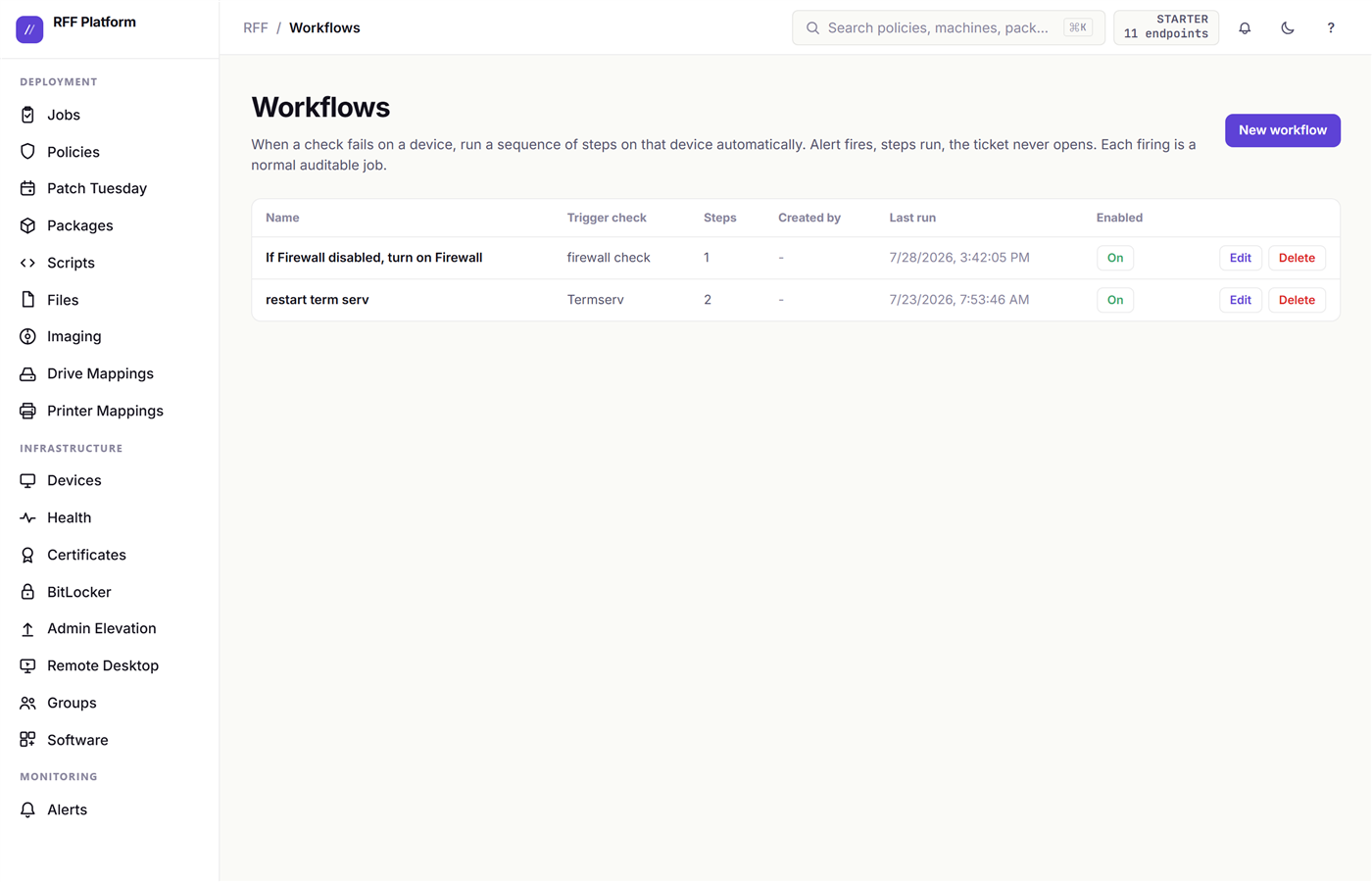Click the Devices monitor icon
This screenshot has width=1372, height=882.
click(x=27, y=480)
